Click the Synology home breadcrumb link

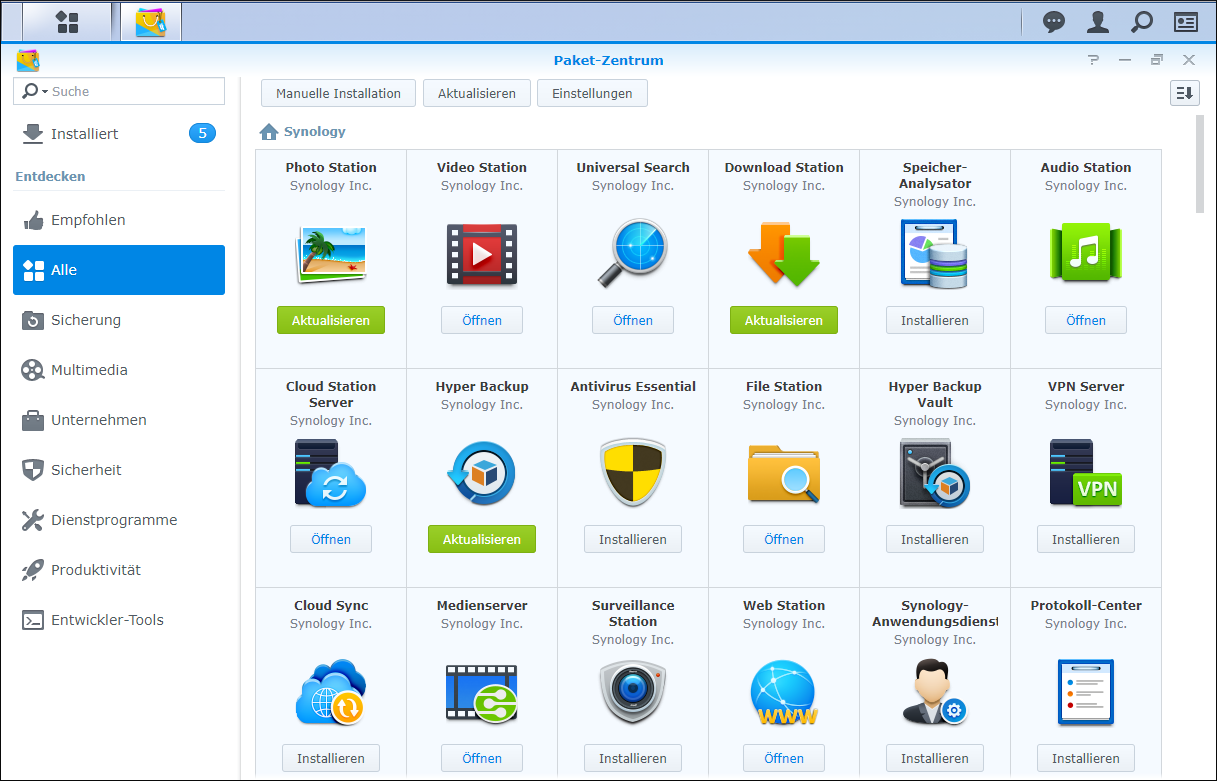pyautogui.click(x=302, y=131)
